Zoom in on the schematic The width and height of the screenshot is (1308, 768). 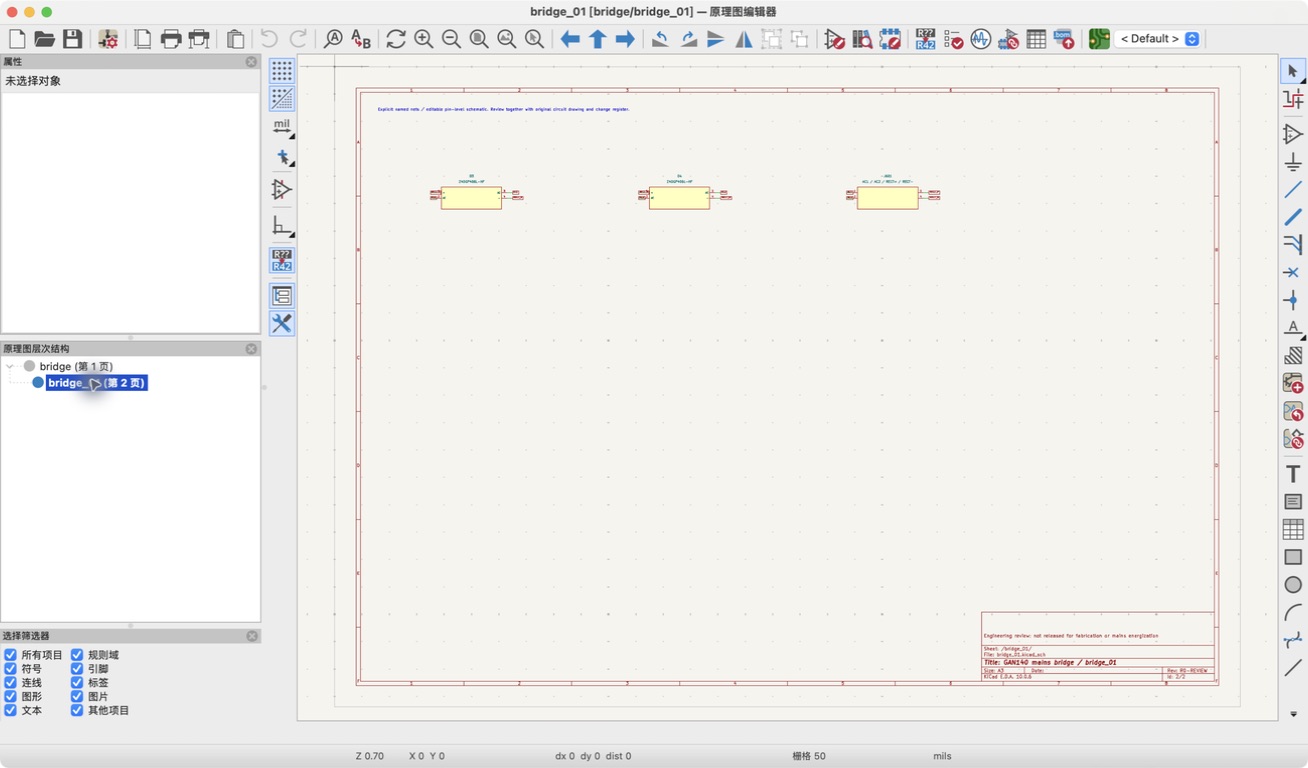coord(424,39)
